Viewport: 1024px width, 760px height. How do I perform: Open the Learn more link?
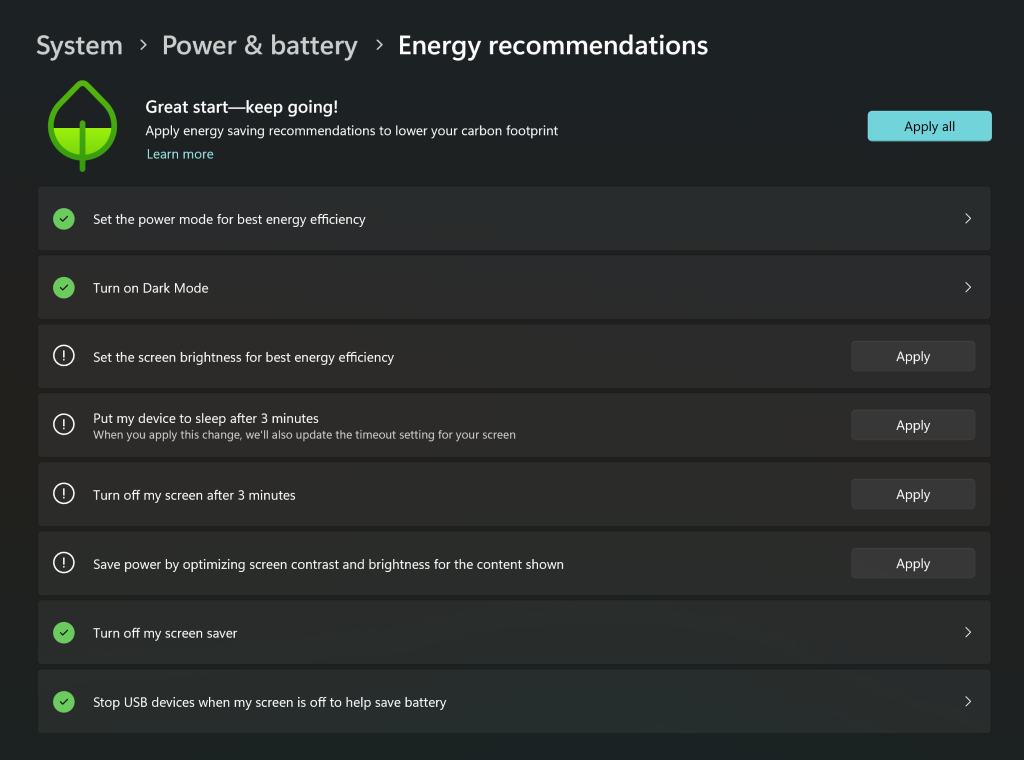[x=180, y=154]
